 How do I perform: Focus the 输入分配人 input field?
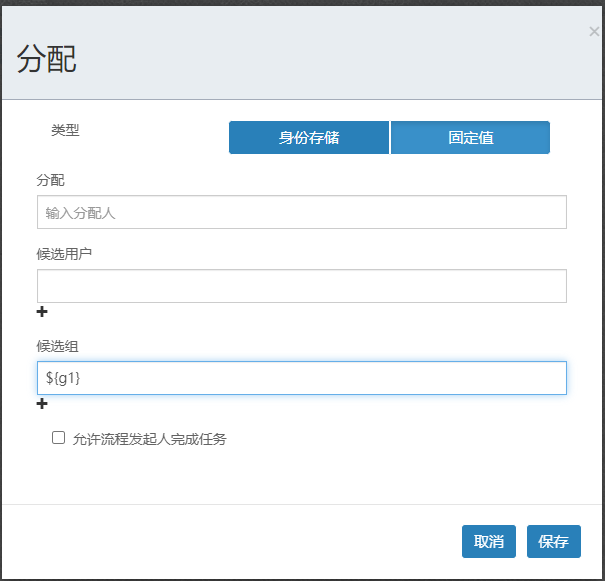[x=301, y=212]
